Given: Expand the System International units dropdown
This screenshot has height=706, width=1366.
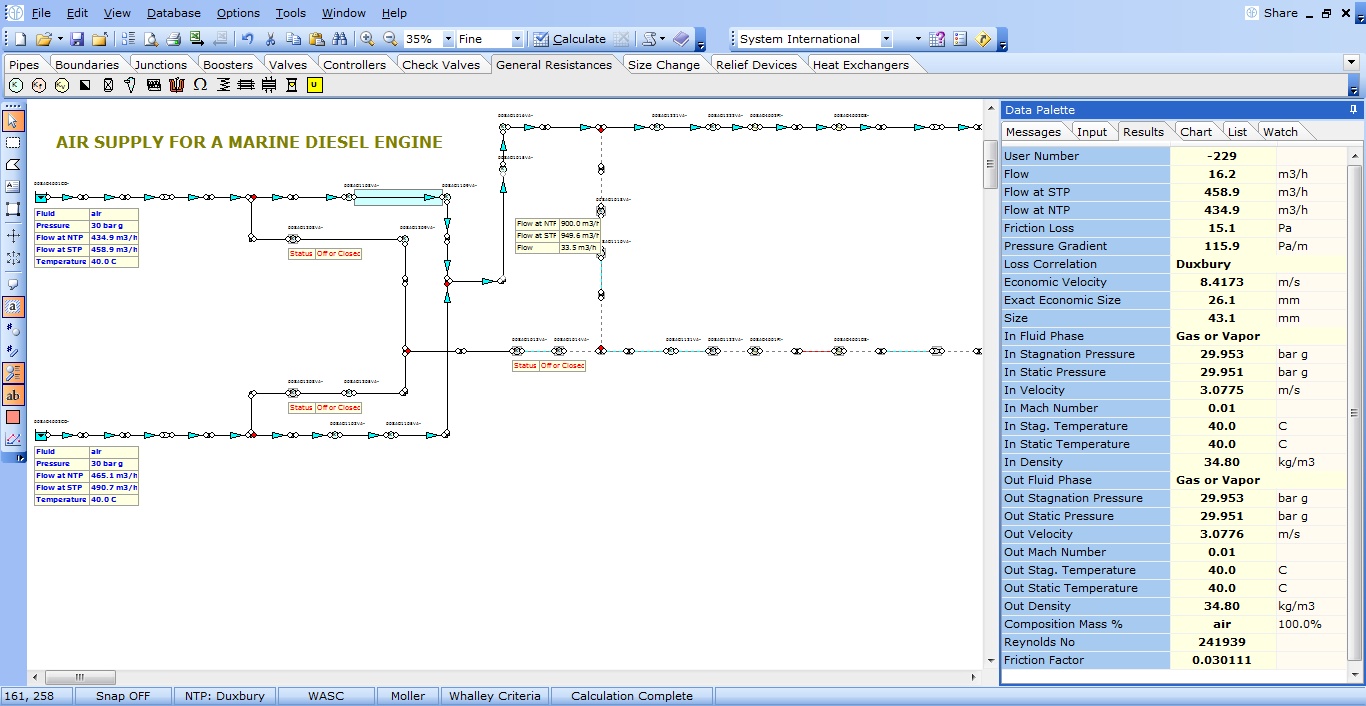Looking at the screenshot, I should 886,39.
